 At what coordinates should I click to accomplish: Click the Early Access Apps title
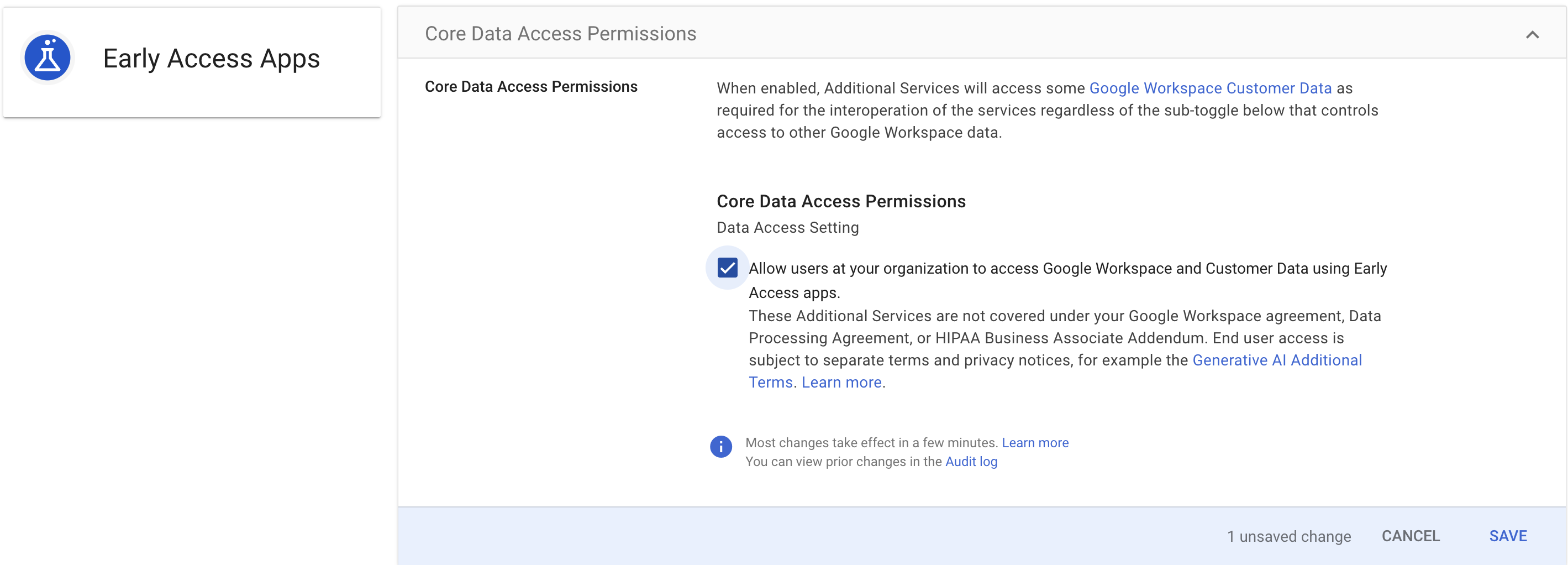click(x=211, y=59)
